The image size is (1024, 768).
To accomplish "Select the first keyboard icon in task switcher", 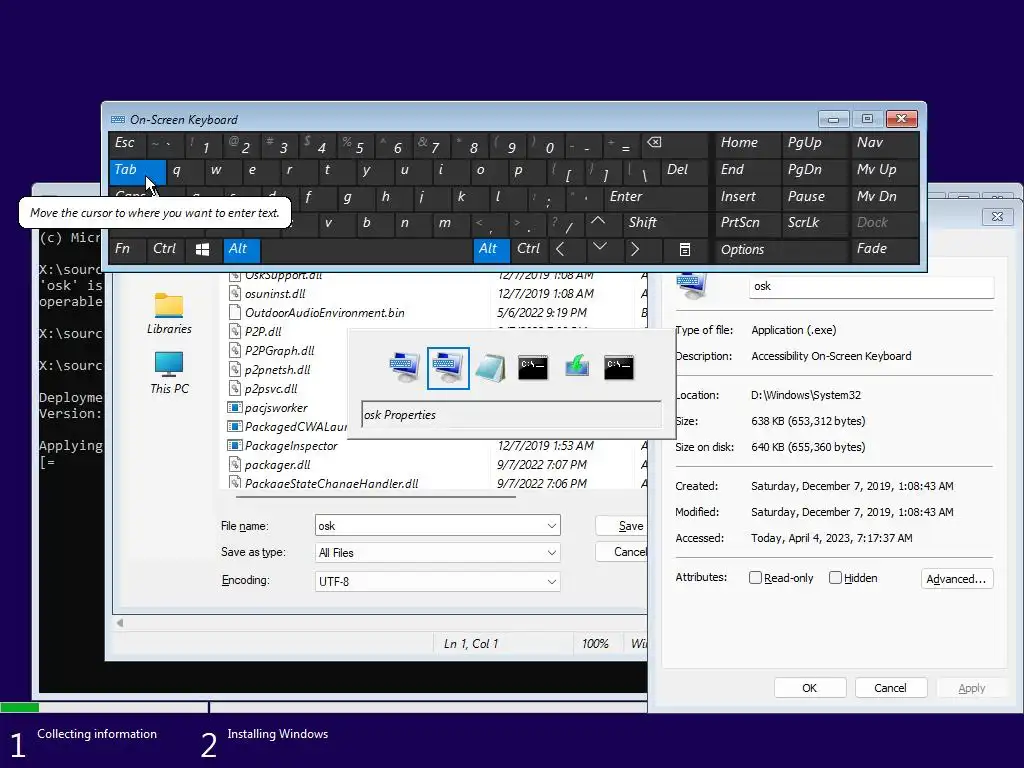I will pyautogui.click(x=405, y=367).
